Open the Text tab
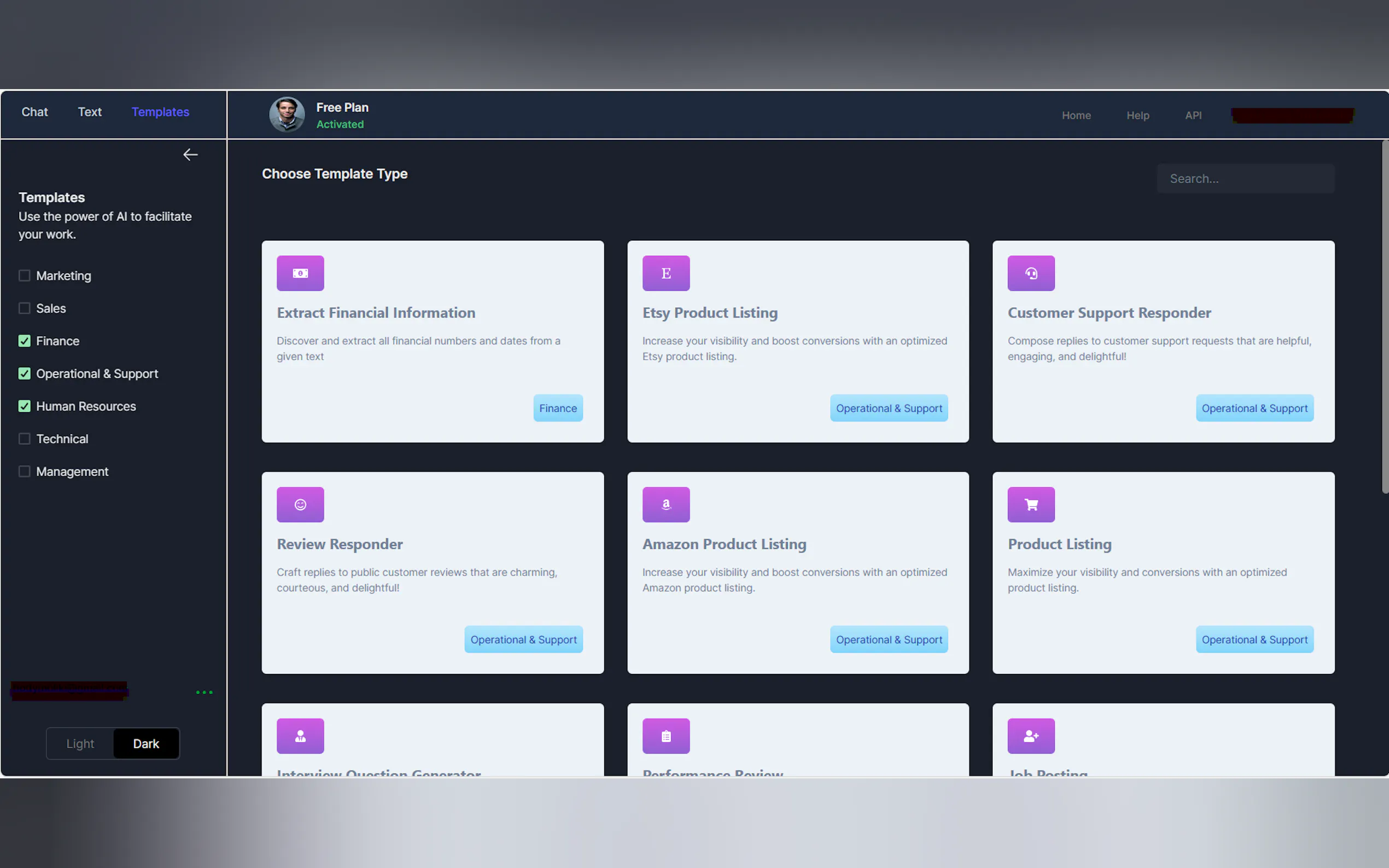 (90, 112)
